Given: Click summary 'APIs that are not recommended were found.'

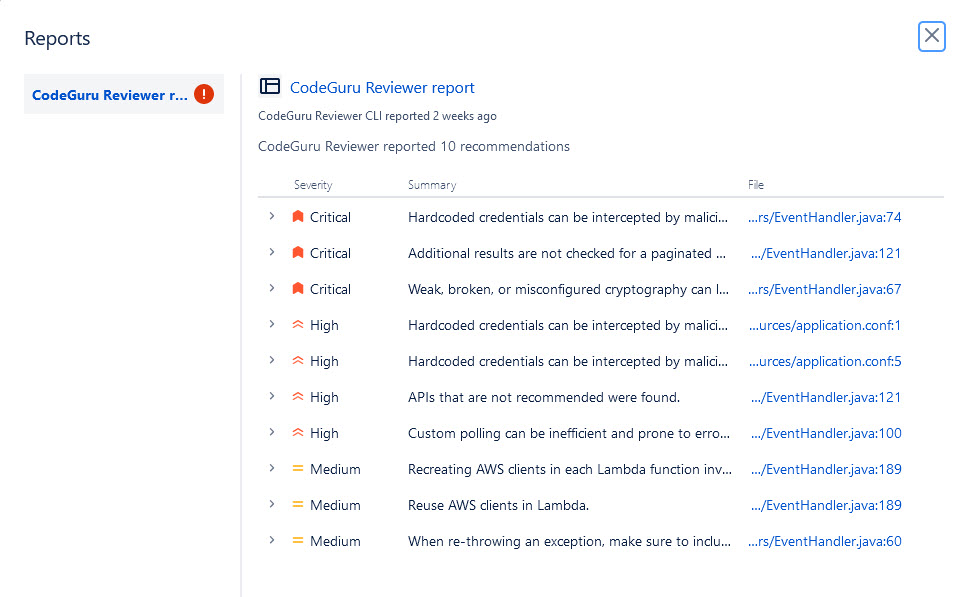Looking at the screenshot, I should tap(544, 397).
